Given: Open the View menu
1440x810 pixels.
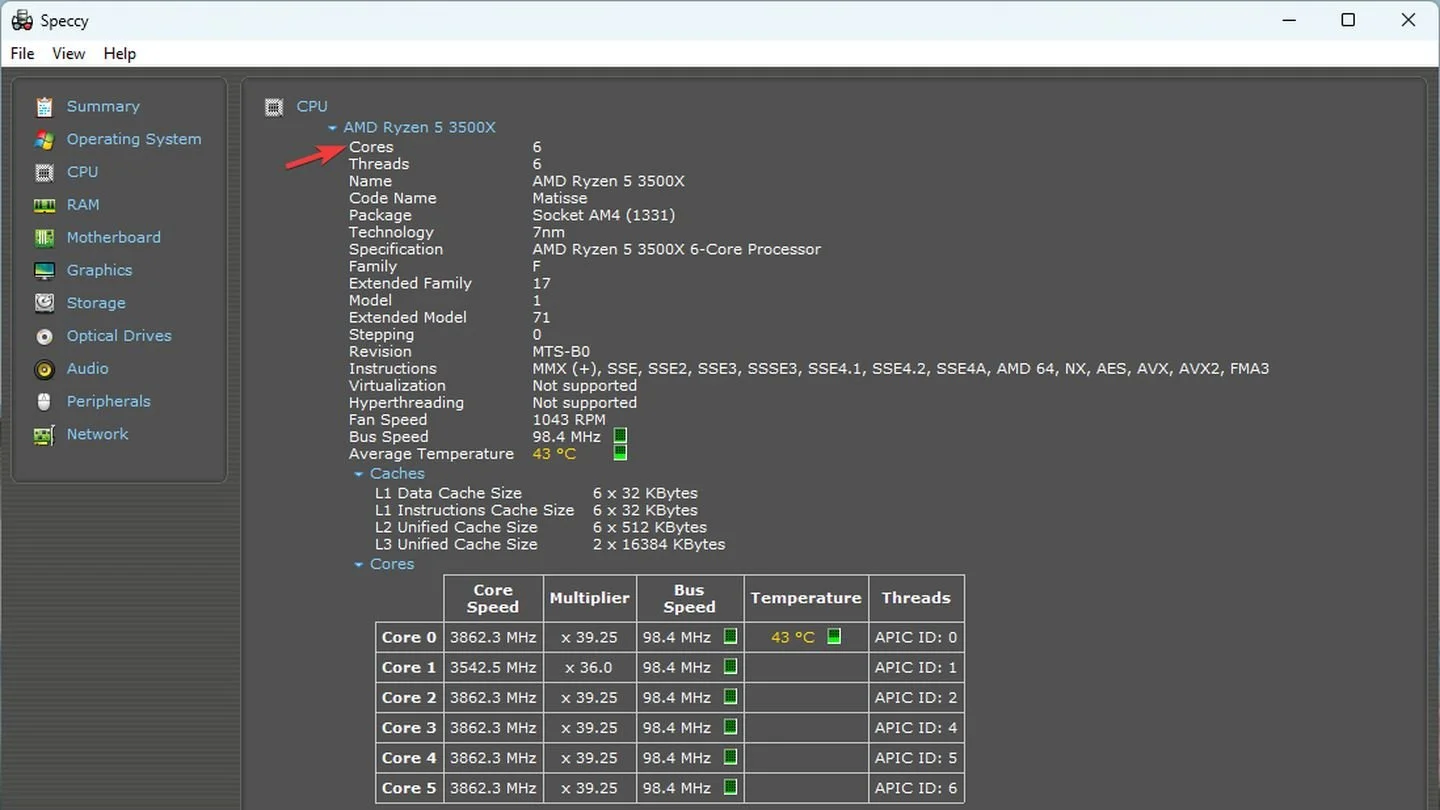Looking at the screenshot, I should coord(68,54).
